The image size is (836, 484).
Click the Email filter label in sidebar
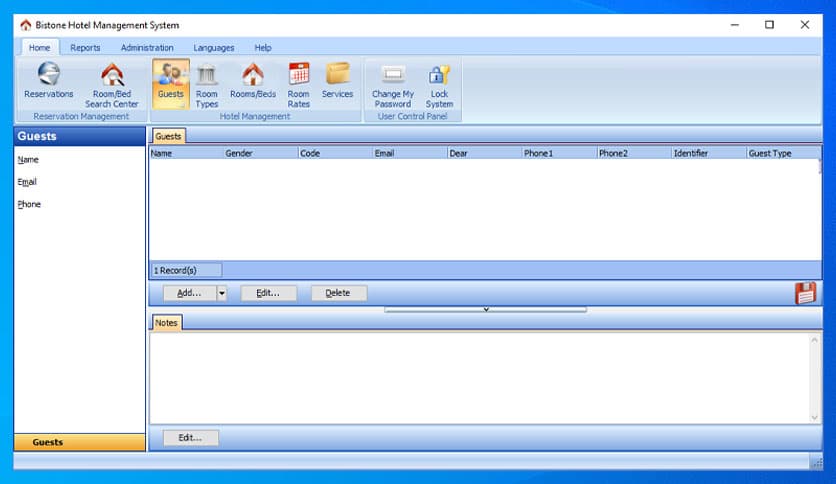[x=27, y=182]
